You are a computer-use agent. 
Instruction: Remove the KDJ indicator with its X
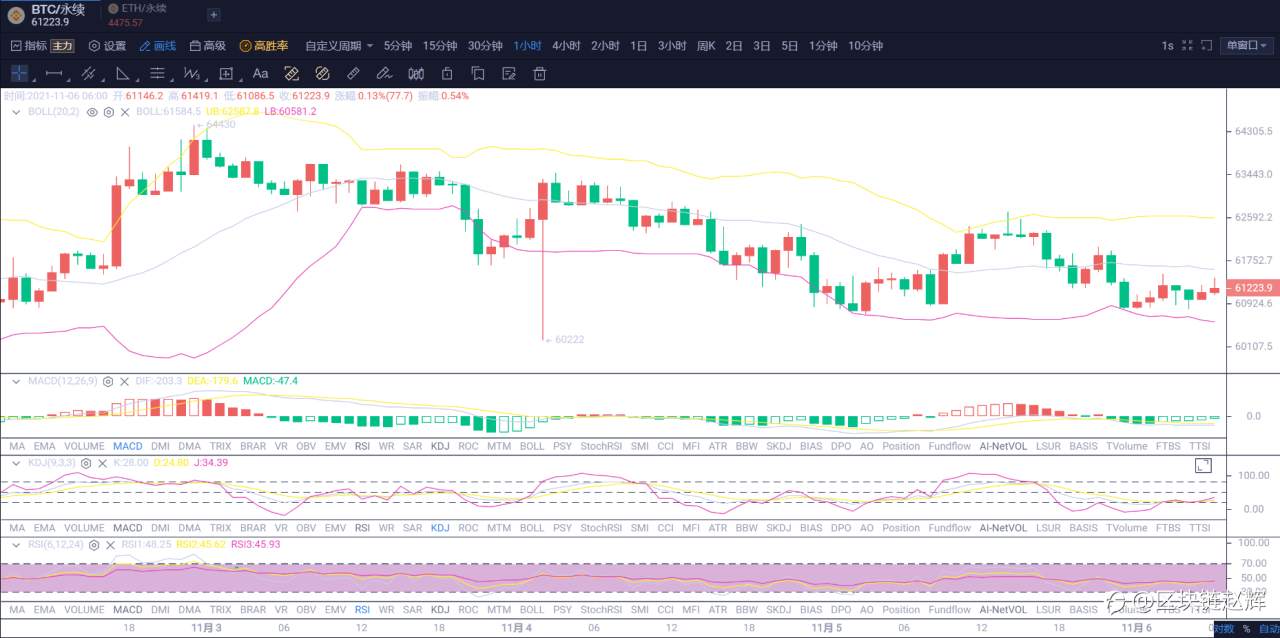click(x=102, y=463)
